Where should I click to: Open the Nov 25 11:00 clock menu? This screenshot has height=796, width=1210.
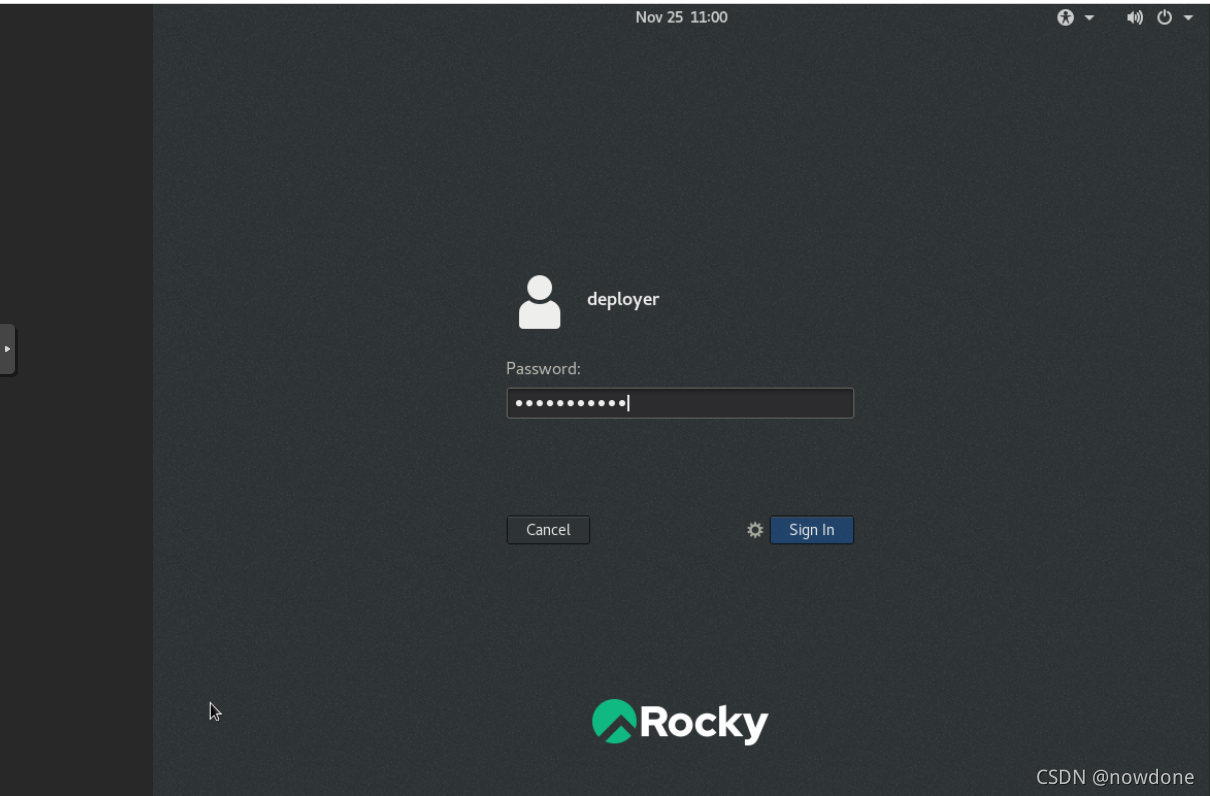coord(681,16)
